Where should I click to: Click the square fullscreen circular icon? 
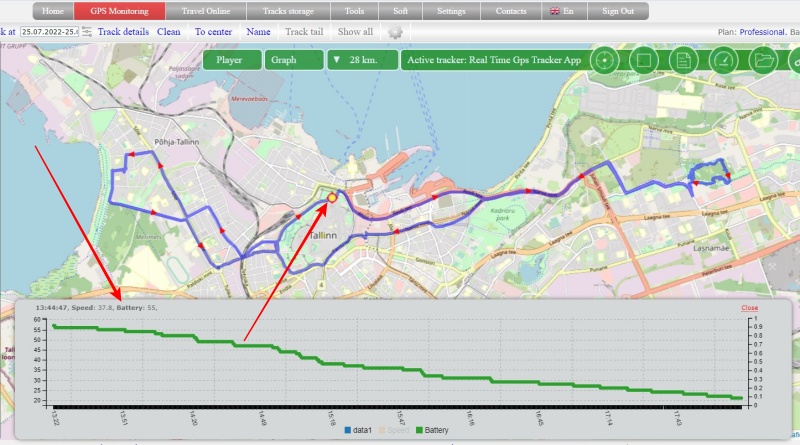point(644,60)
